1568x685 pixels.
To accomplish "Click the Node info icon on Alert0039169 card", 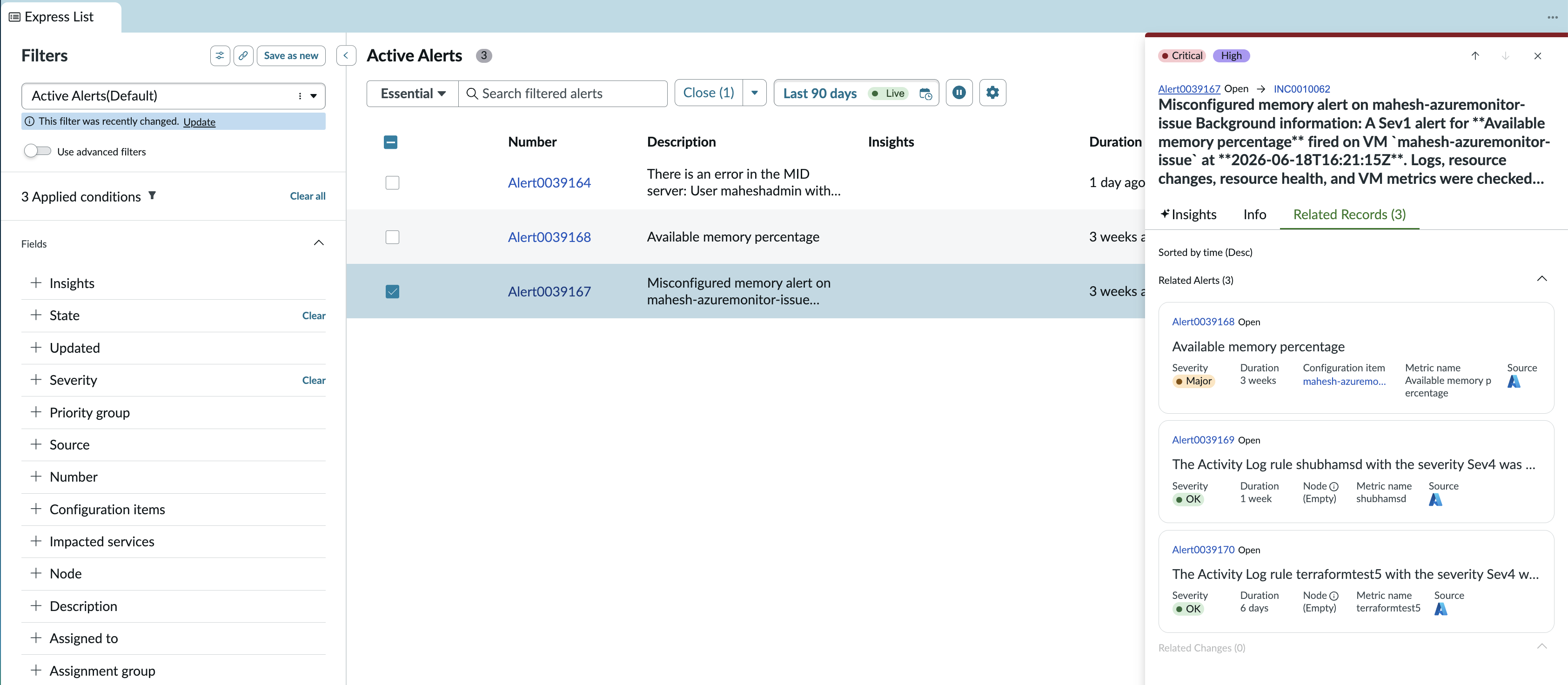I will click(x=1333, y=486).
